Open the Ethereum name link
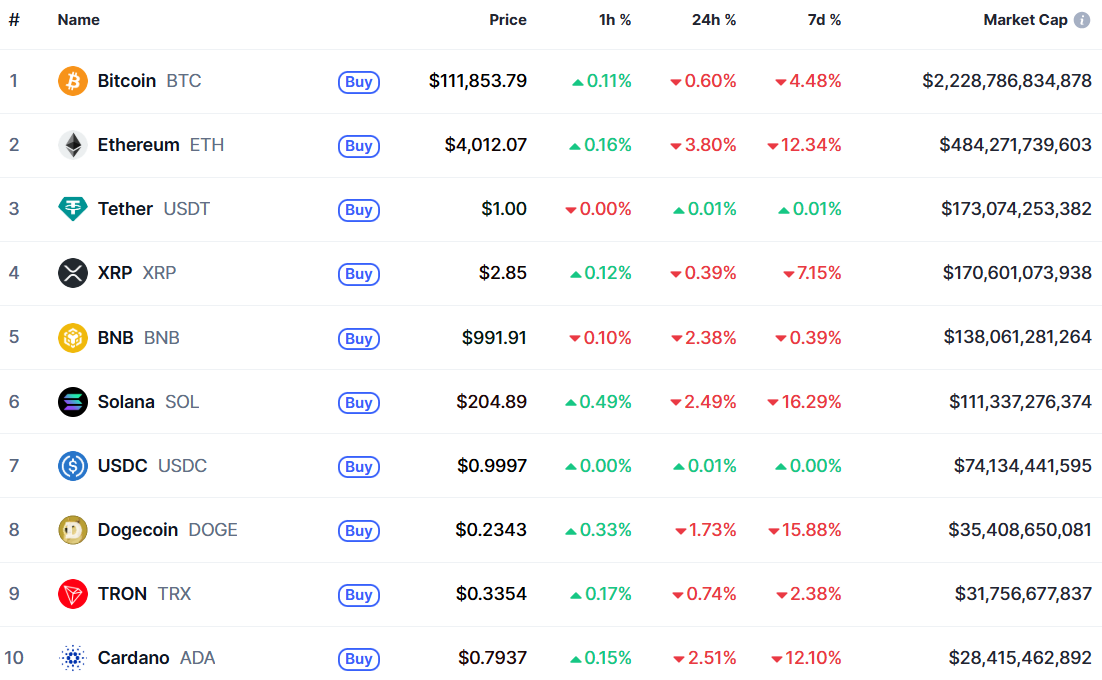The height and width of the screenshot is (680, 1102). [138, 145]
